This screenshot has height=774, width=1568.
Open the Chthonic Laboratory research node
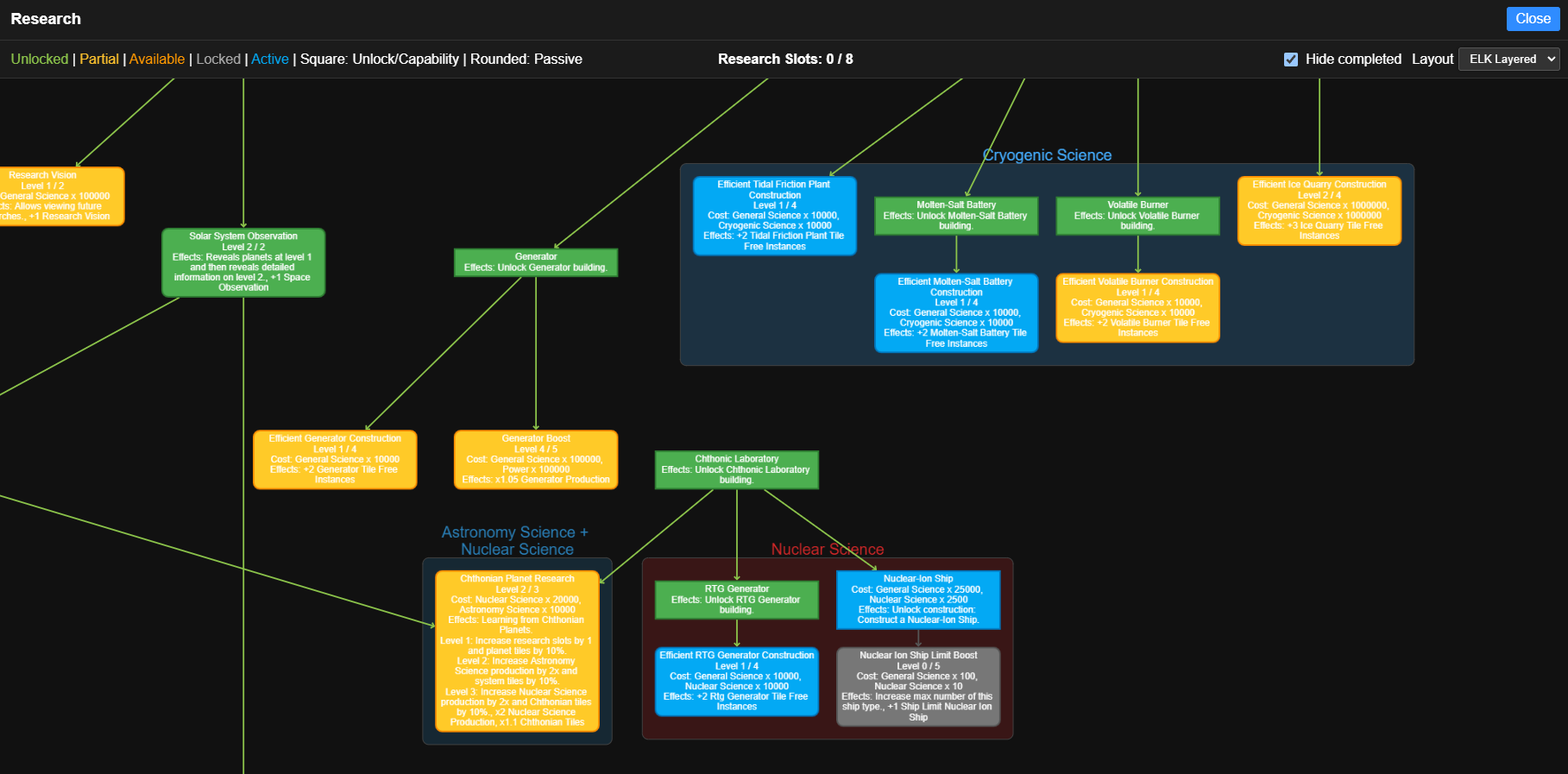737,469
